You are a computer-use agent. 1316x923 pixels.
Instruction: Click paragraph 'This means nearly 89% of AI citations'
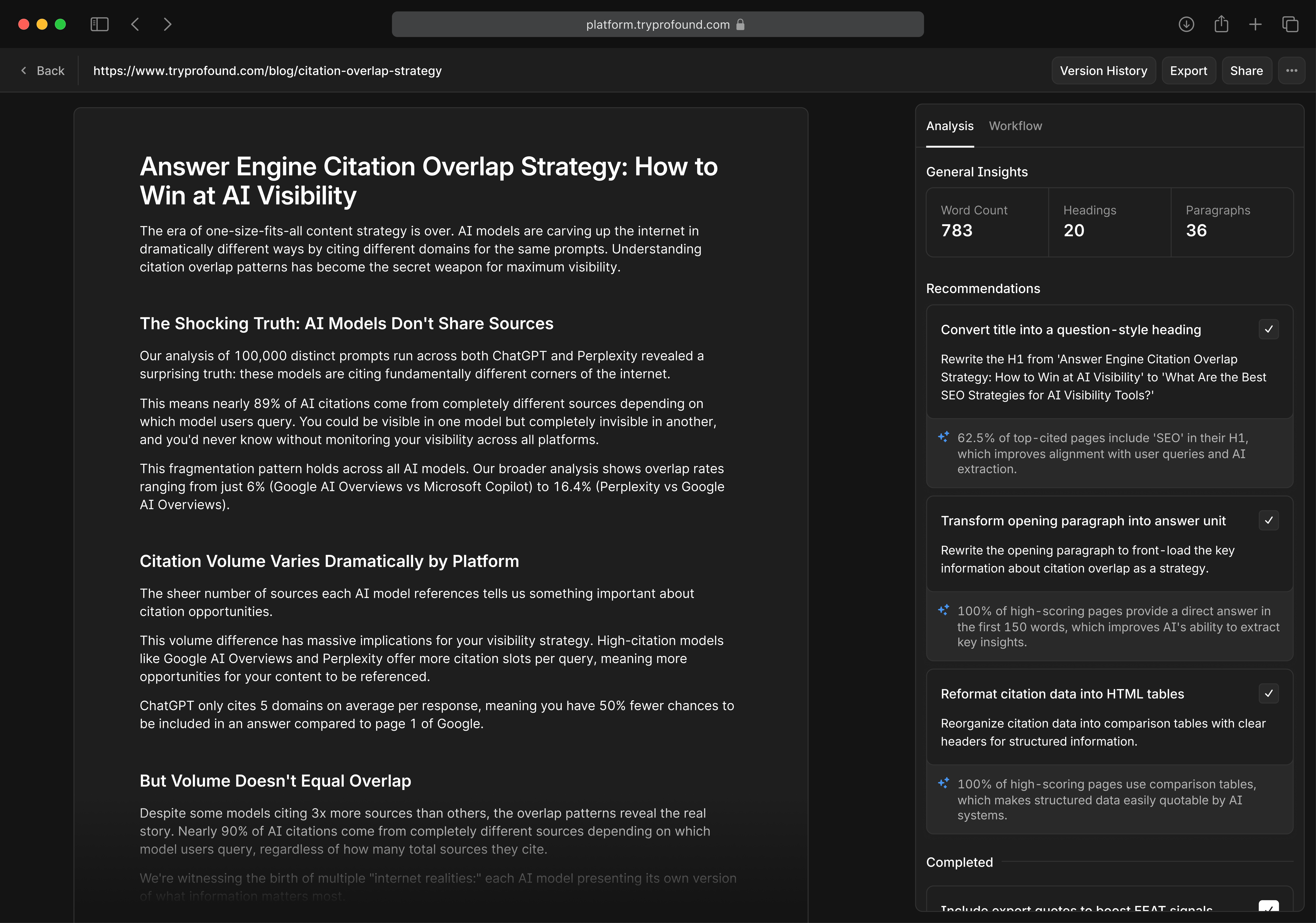point(428,422)
